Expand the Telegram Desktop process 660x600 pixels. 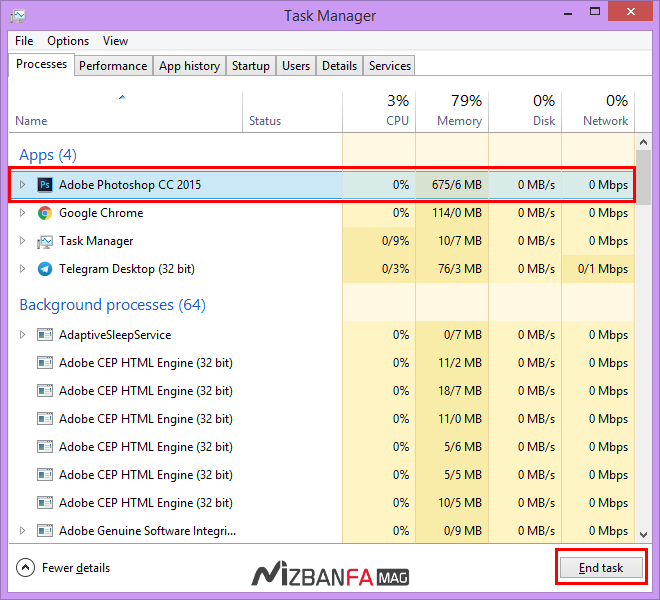pos(23,269)
